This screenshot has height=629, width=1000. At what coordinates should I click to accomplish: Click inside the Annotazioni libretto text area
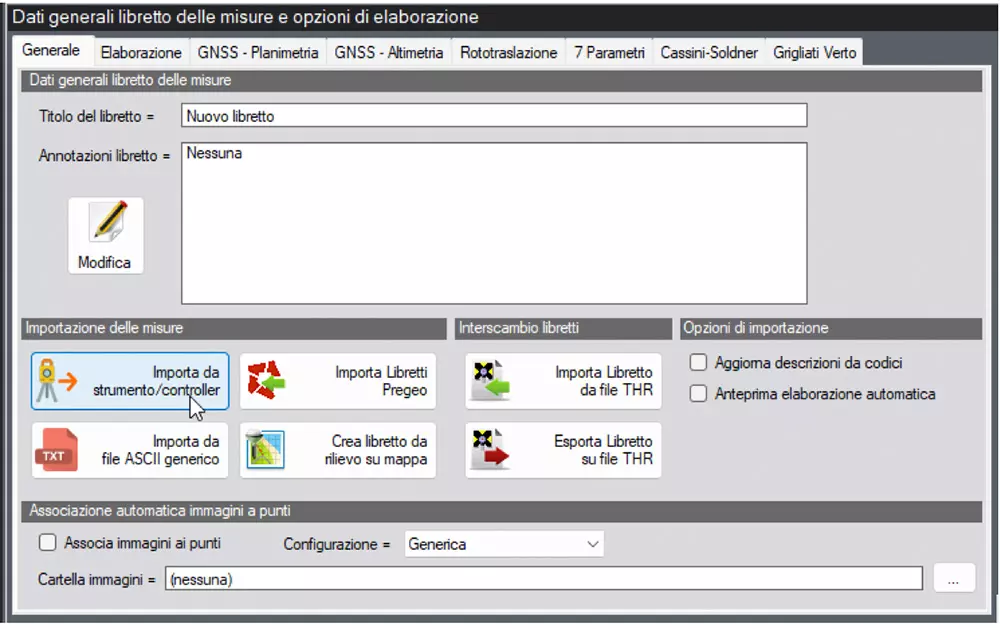(494, 223)
